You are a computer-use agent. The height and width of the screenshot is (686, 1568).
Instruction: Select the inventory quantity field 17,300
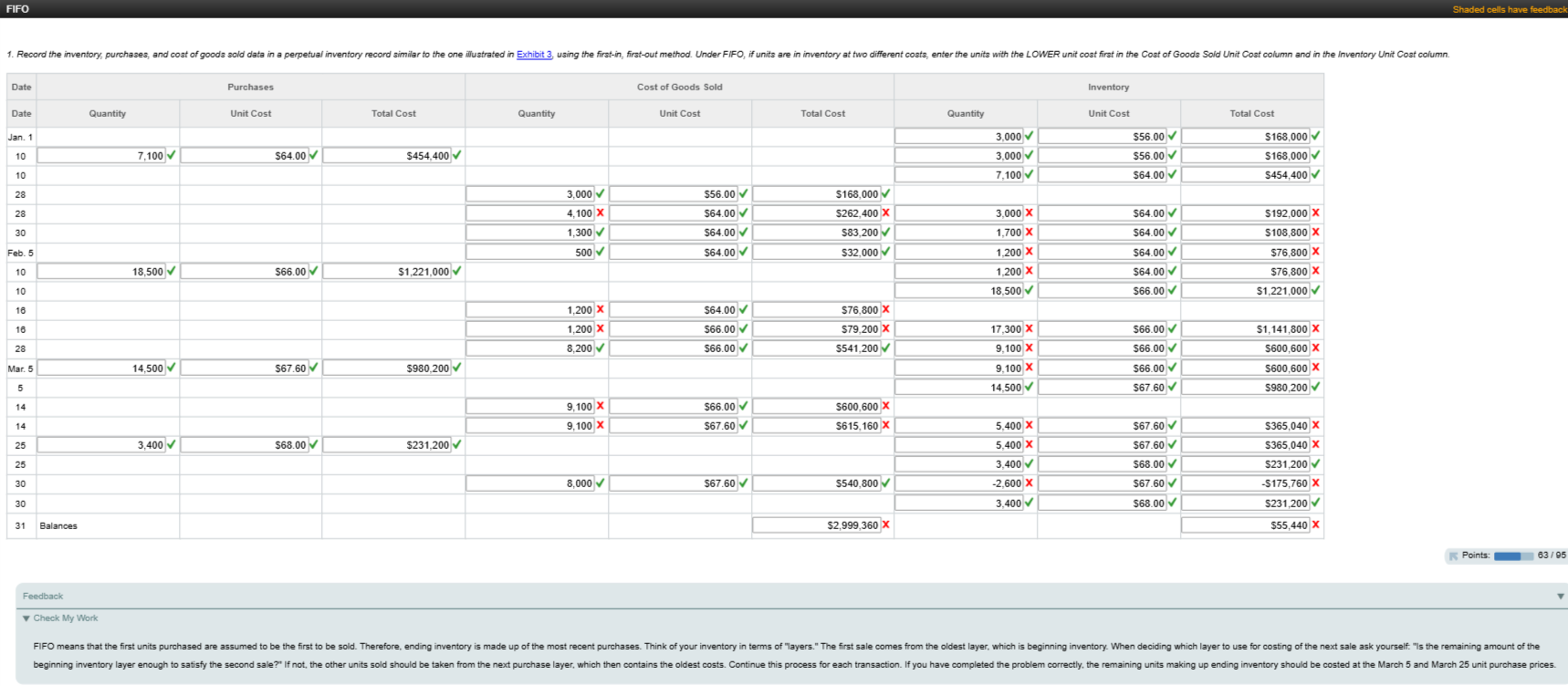[x=959, y=329]
